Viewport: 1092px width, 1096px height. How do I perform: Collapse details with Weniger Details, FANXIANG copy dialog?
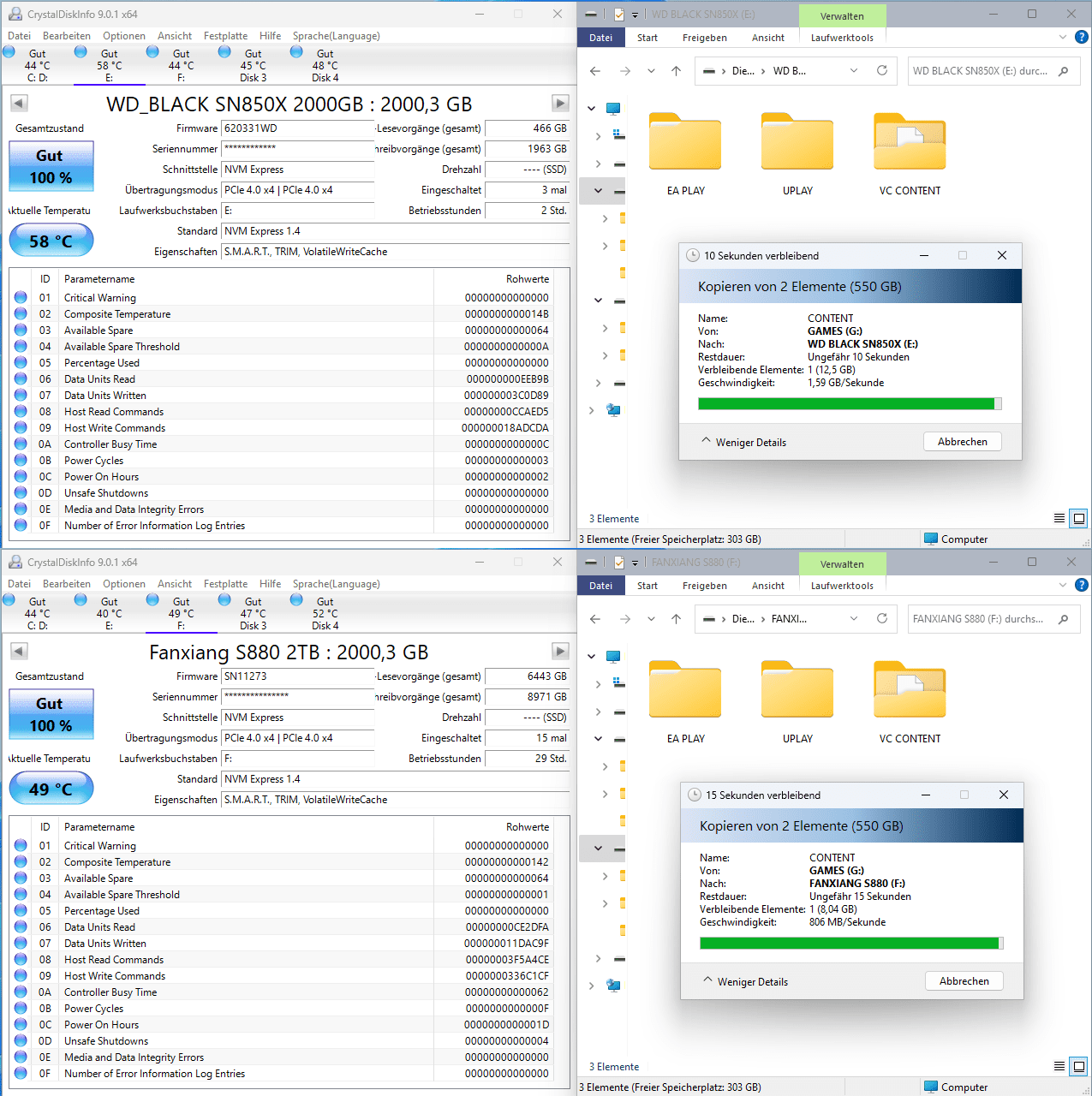coord(745,981)
